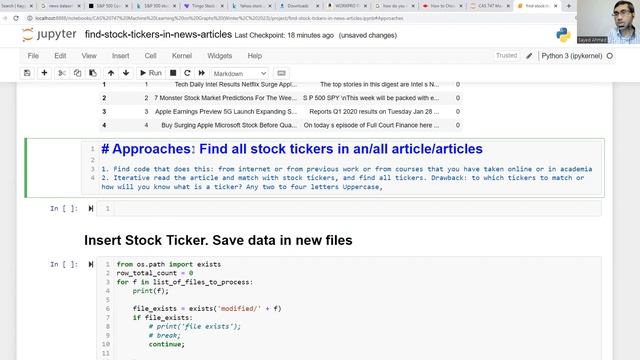
Task: Move selected cell up with the arrow icon
Action: 111,73
